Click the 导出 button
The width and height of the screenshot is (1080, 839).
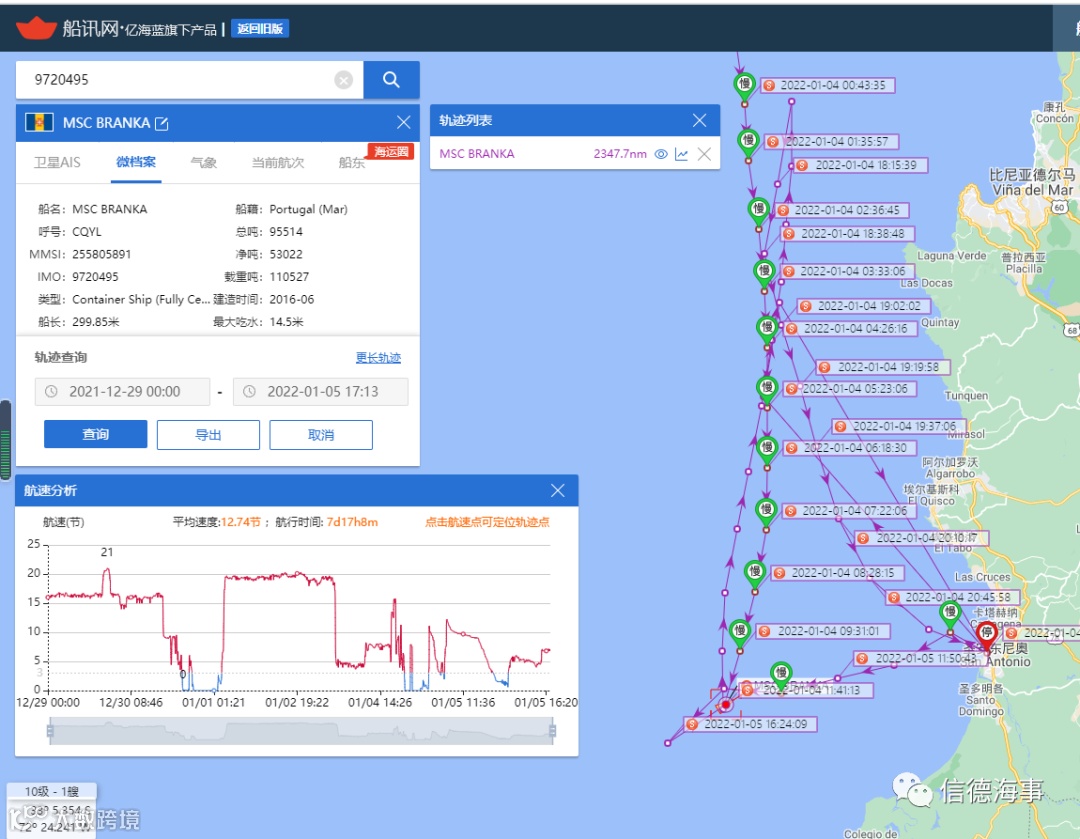coord(208,435)
